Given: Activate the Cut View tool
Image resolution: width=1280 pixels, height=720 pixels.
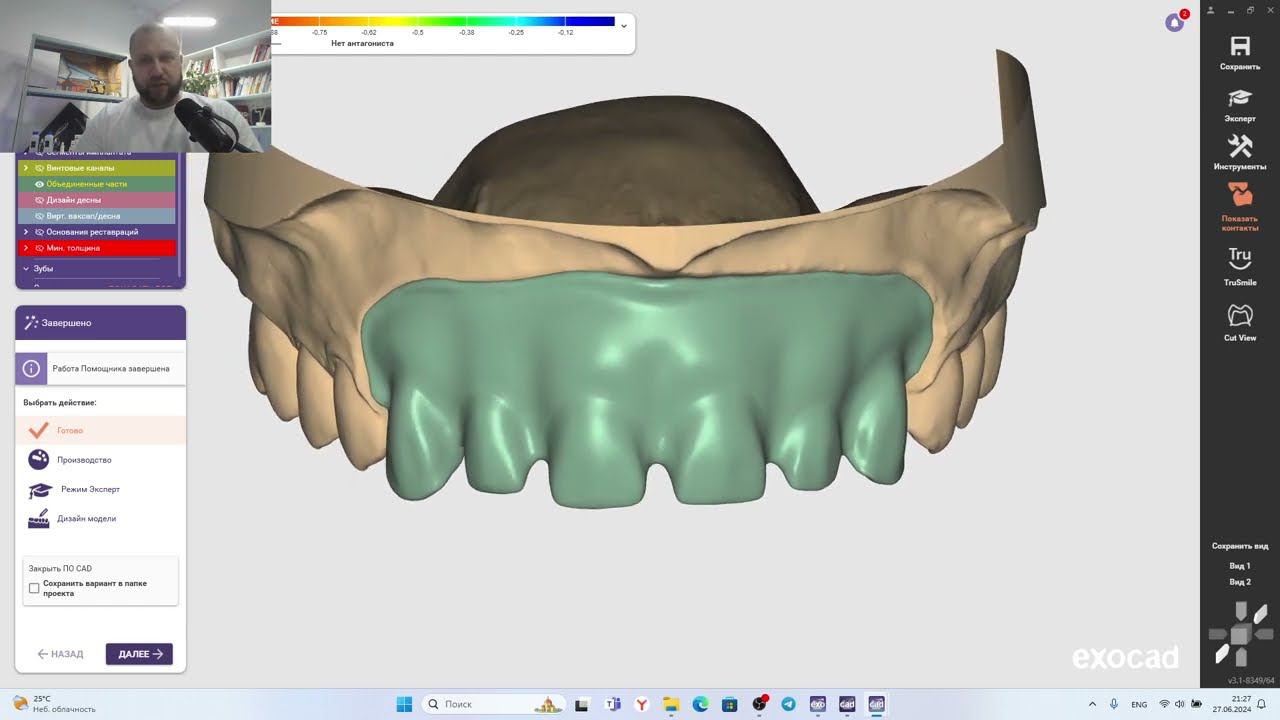Looking at the screenshot, I should point(1240,322).
